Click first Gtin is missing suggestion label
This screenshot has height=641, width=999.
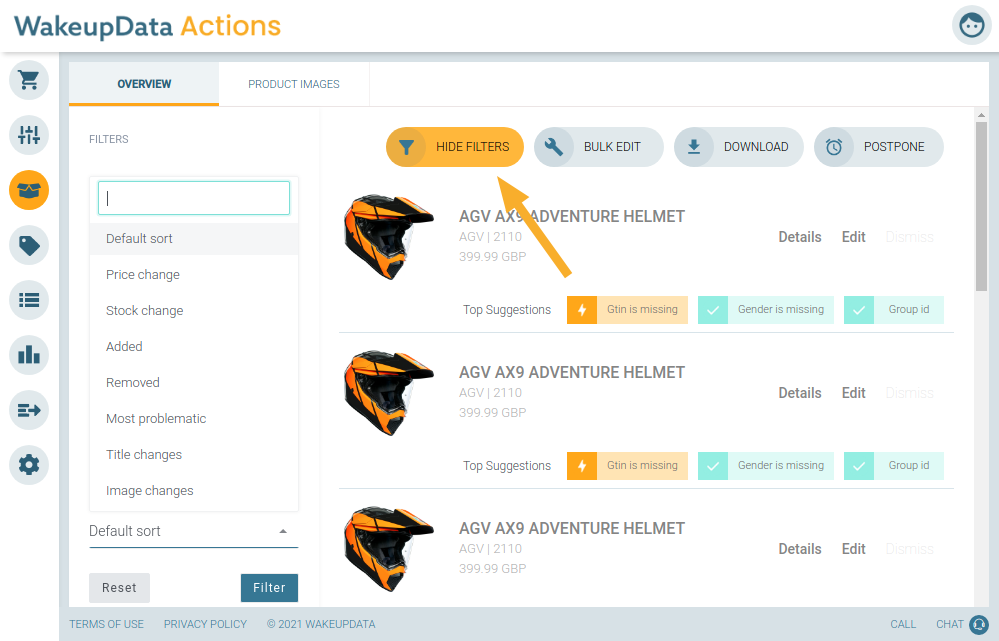tap(642, 310)
